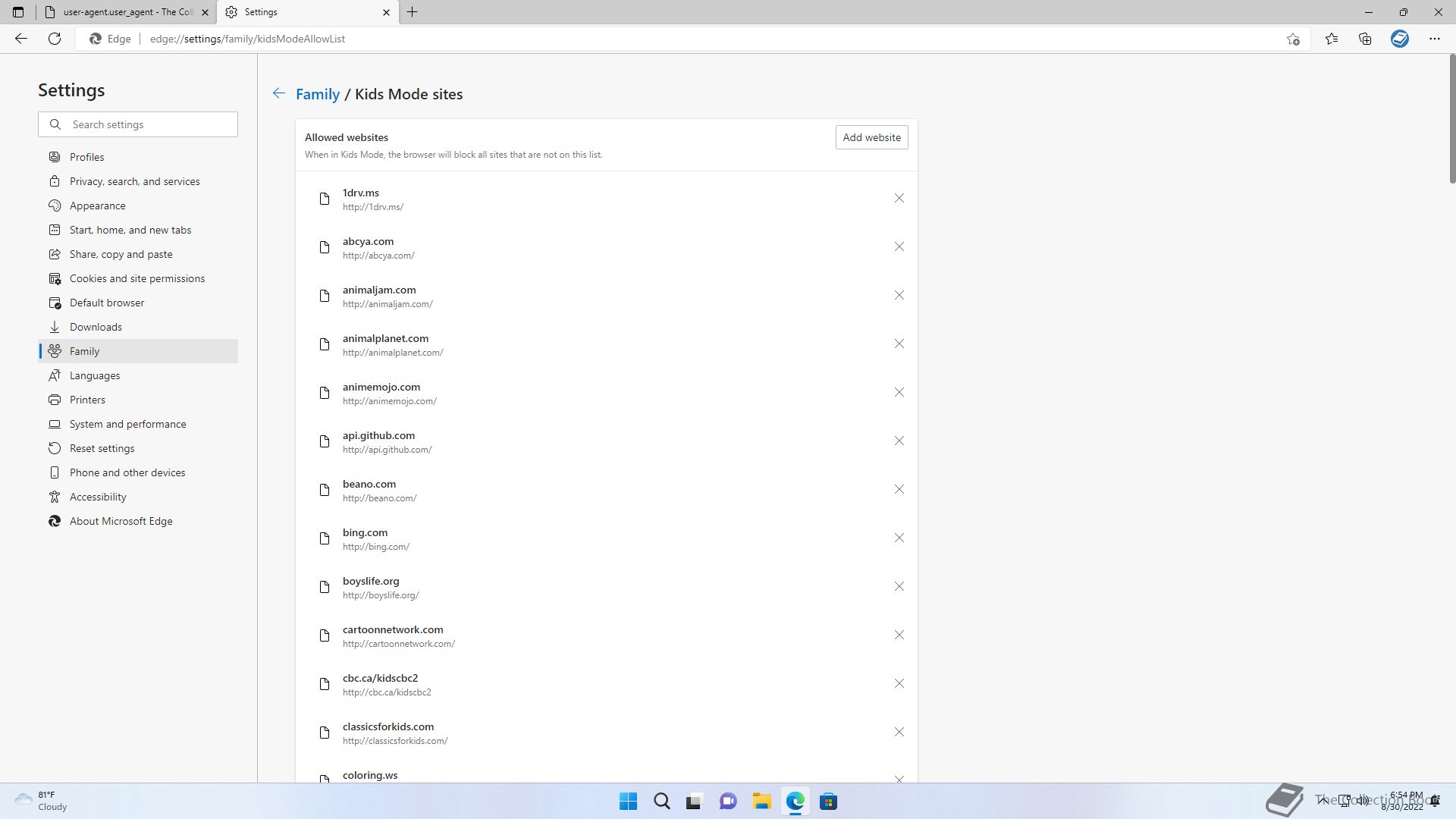Open Task View on taskbar

695,802
